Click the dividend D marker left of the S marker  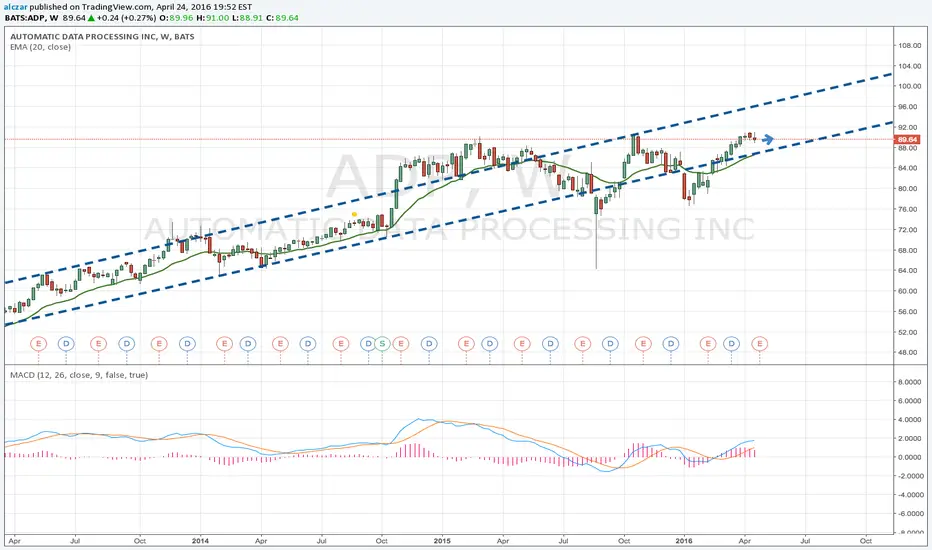coord(368,344)
